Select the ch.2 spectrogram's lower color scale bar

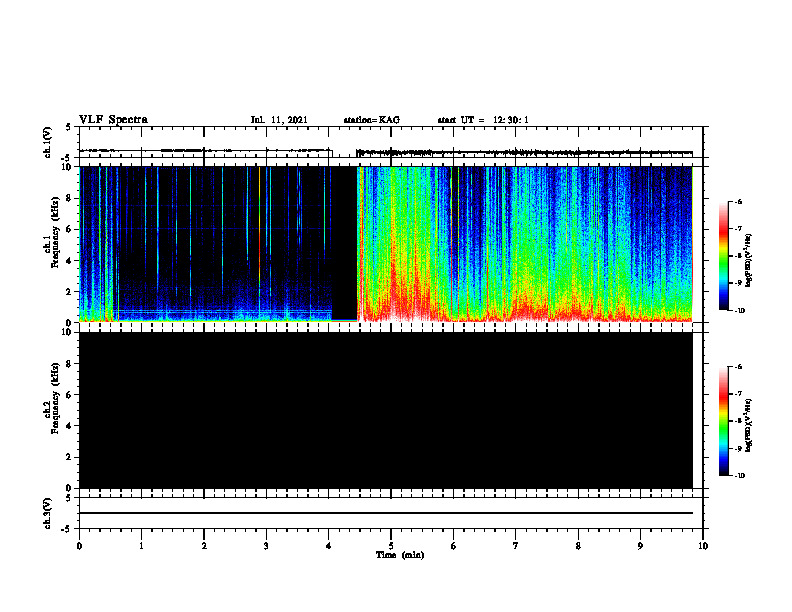(723, 421)
